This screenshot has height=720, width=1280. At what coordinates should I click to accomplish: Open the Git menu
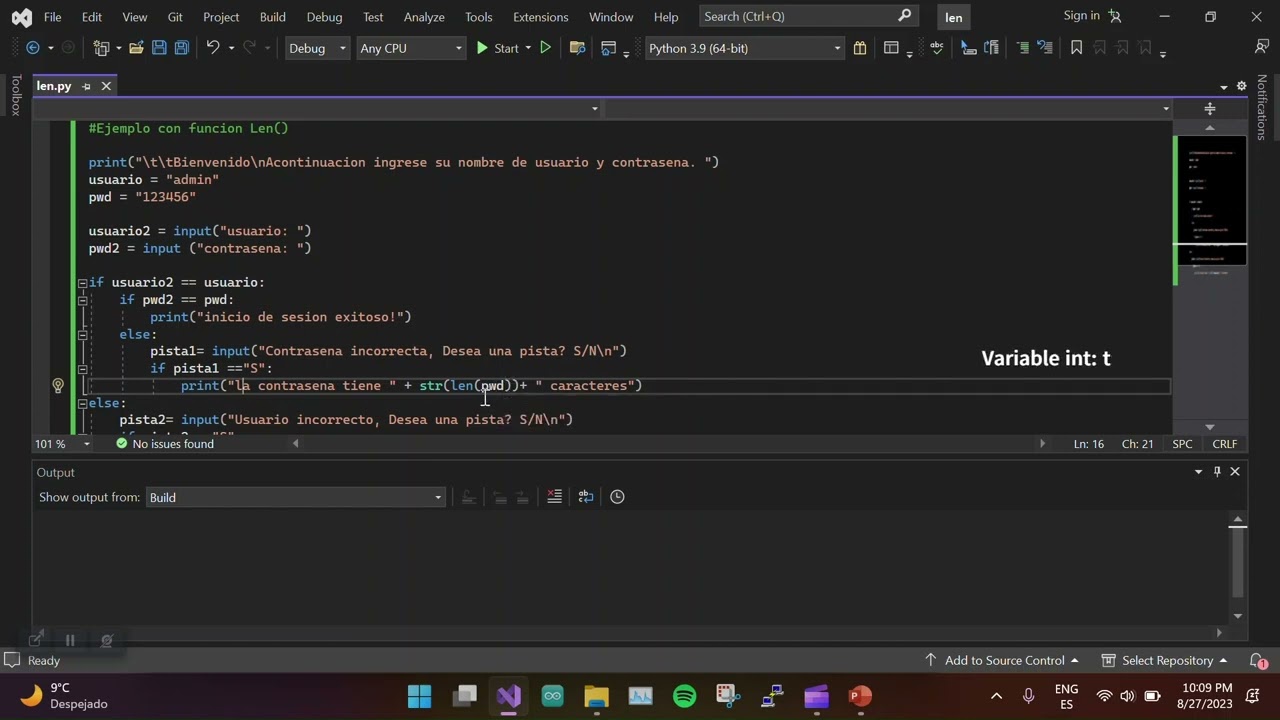175,17
